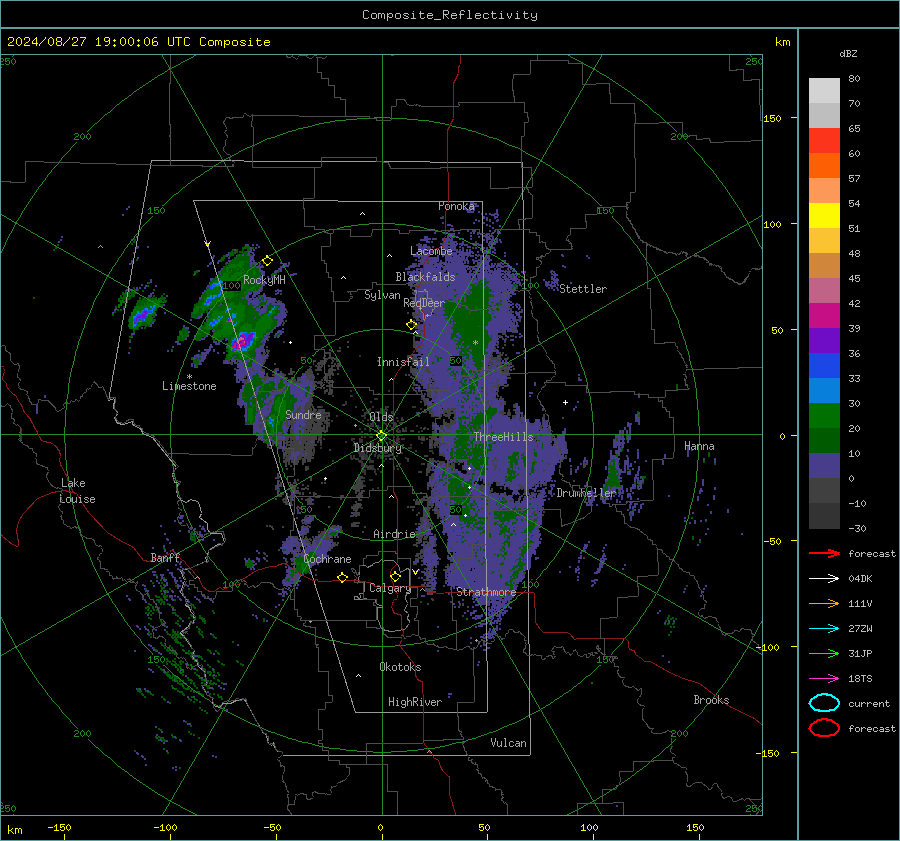
Task: Select the 39 dBZ magenta color swatch
Action: (824, 315)
